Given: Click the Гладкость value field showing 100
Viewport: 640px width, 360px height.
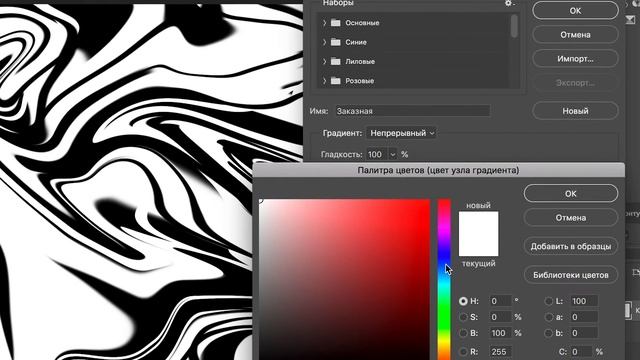Looking at the screenshot, I should (x=376, y=154).
